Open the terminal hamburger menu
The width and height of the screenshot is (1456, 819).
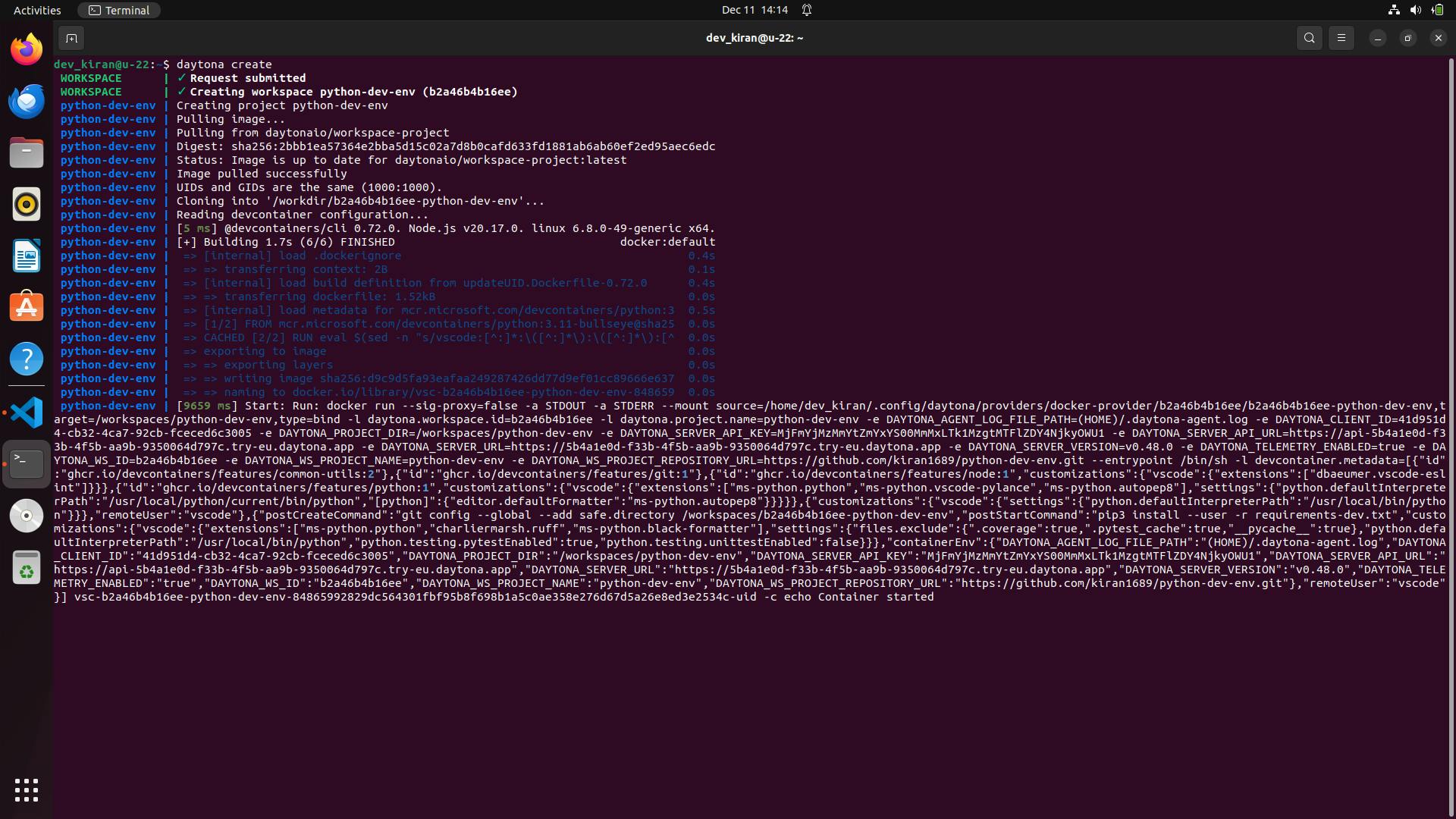(1341, 38)
